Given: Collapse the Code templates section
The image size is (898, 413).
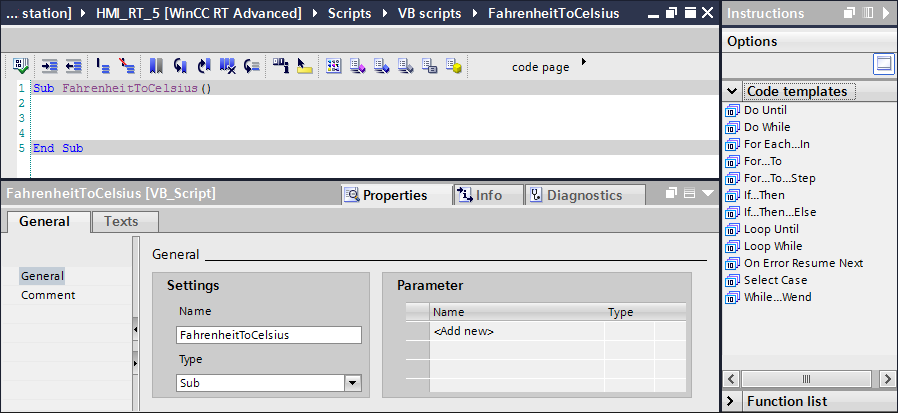Looking at the screenshot, I should tap(733, 91).
